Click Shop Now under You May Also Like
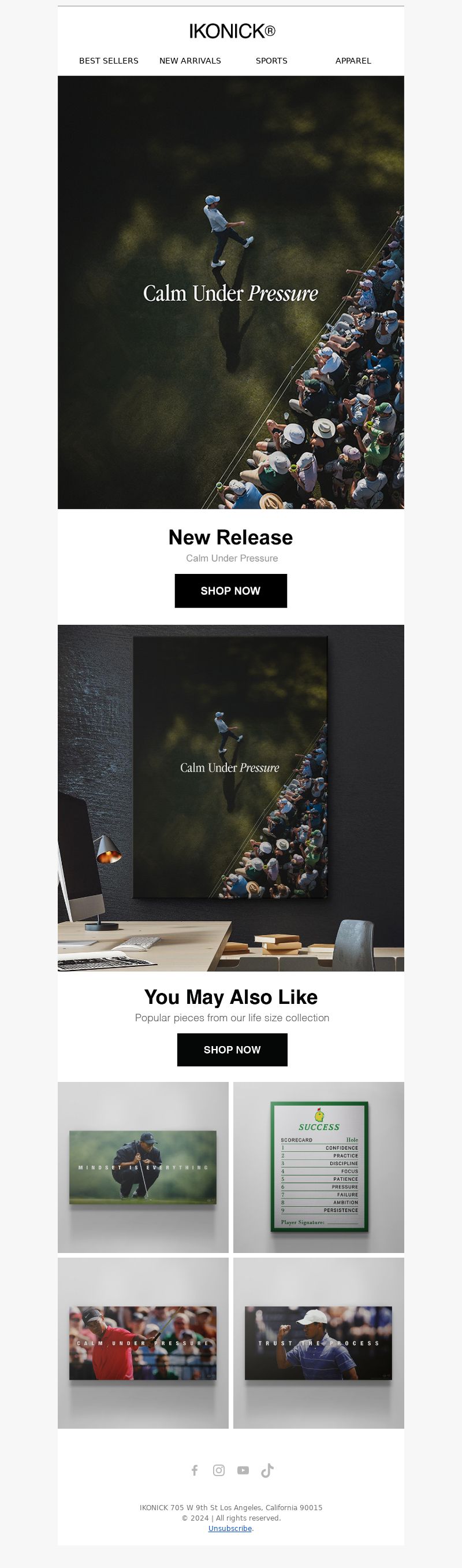The image size is (462, 1568). click(232, 1050)
